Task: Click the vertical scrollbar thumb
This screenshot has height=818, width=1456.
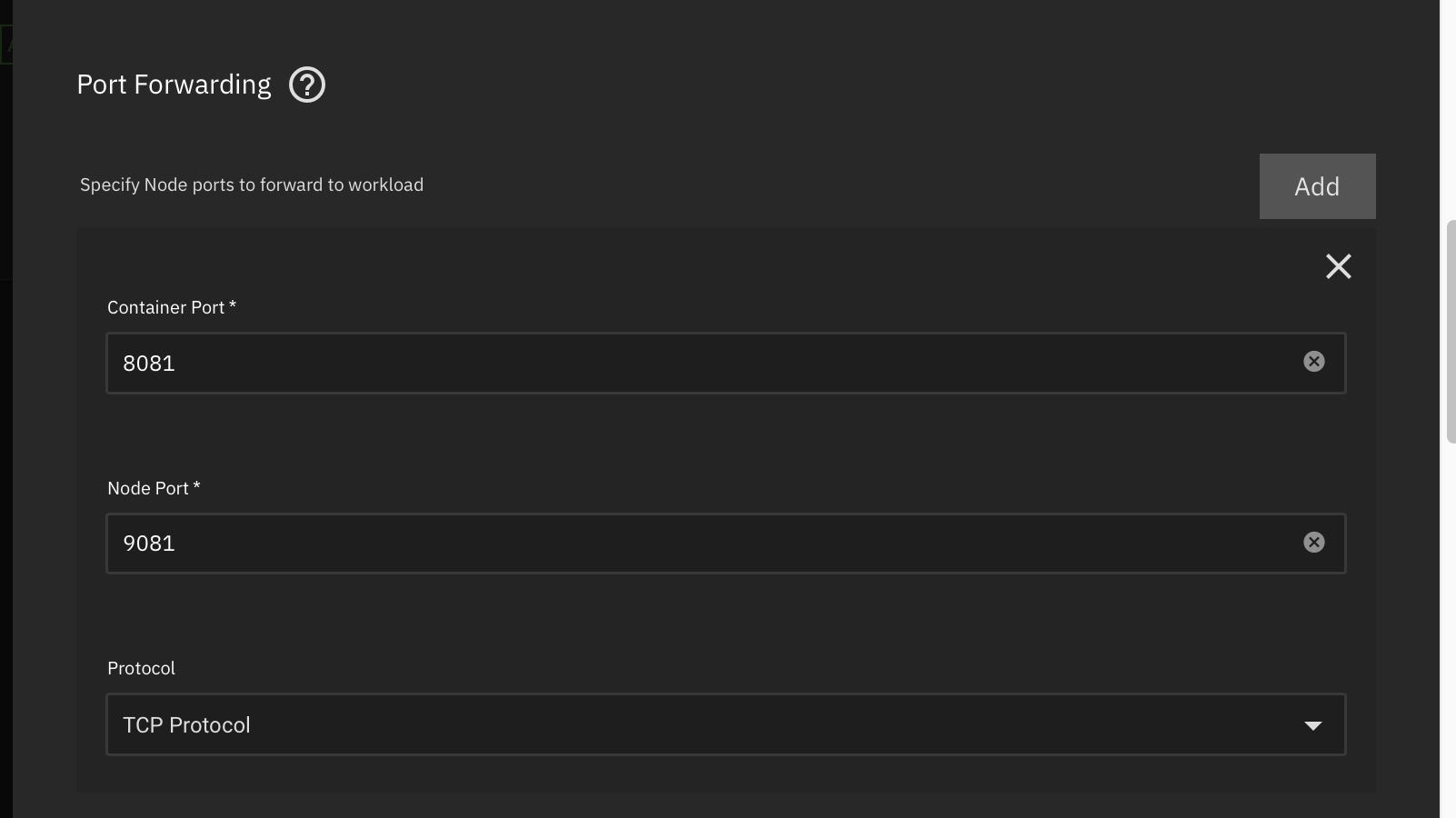Action: 1451,332
